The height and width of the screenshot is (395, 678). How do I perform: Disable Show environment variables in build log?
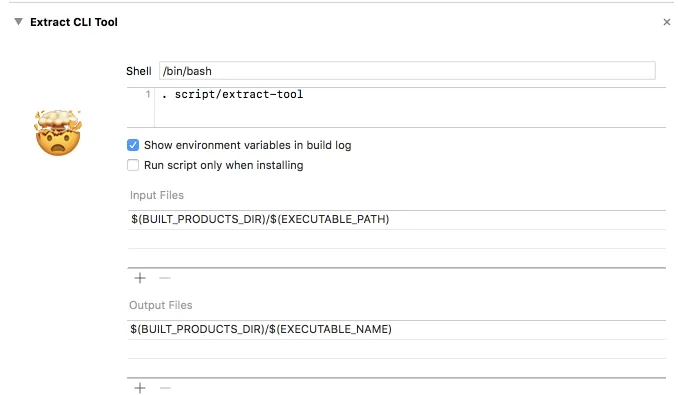point(133,145)
